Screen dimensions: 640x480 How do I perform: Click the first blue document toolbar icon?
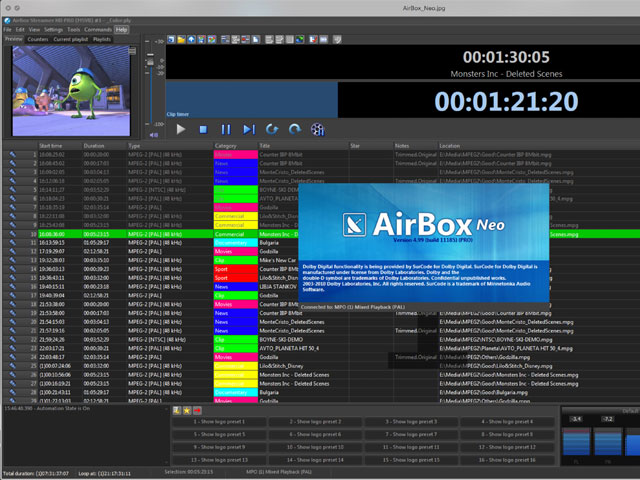click(x=171, y=40)
